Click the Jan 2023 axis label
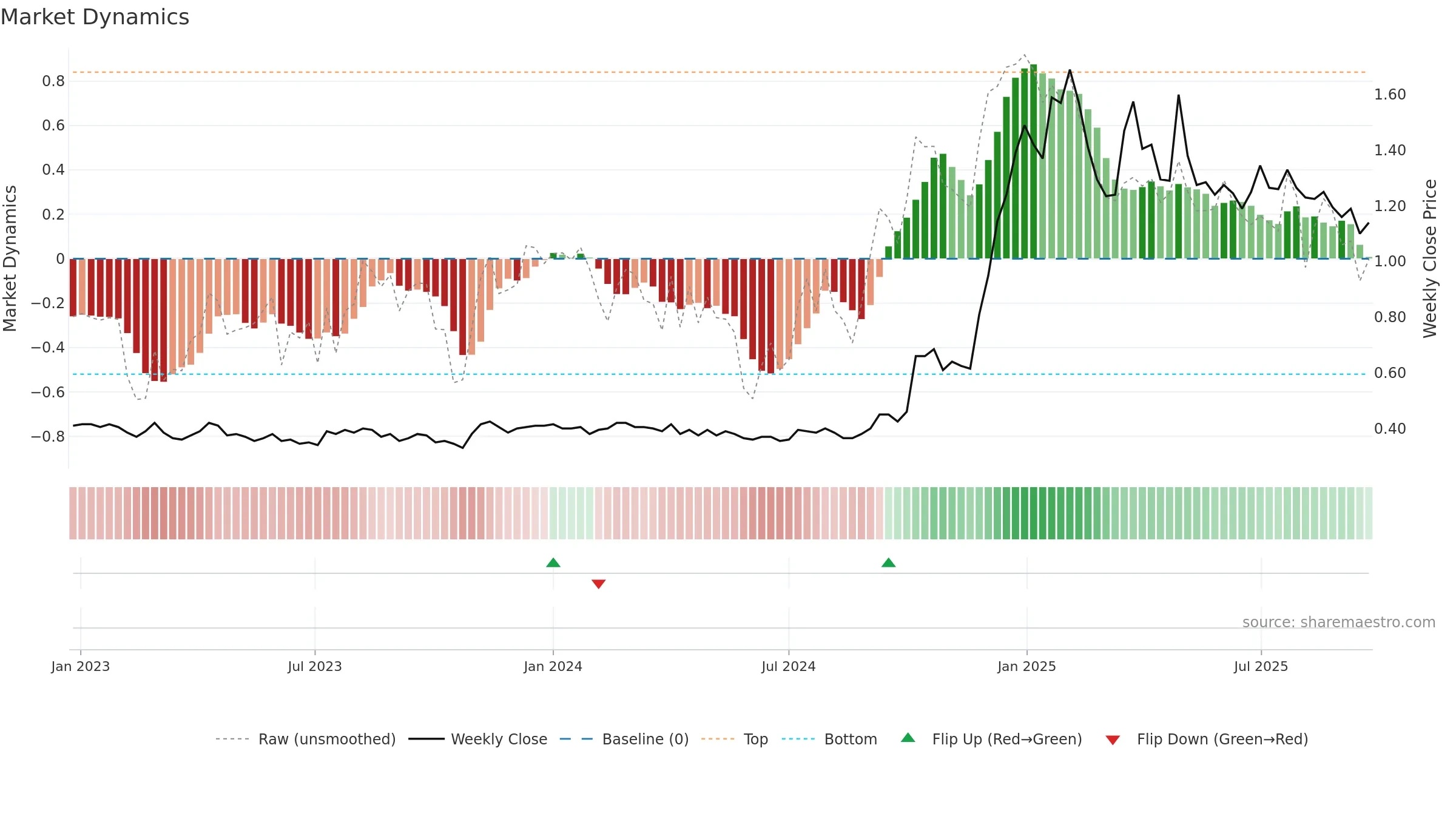This screenshot has height=819, width=1456. coord(81,666)
